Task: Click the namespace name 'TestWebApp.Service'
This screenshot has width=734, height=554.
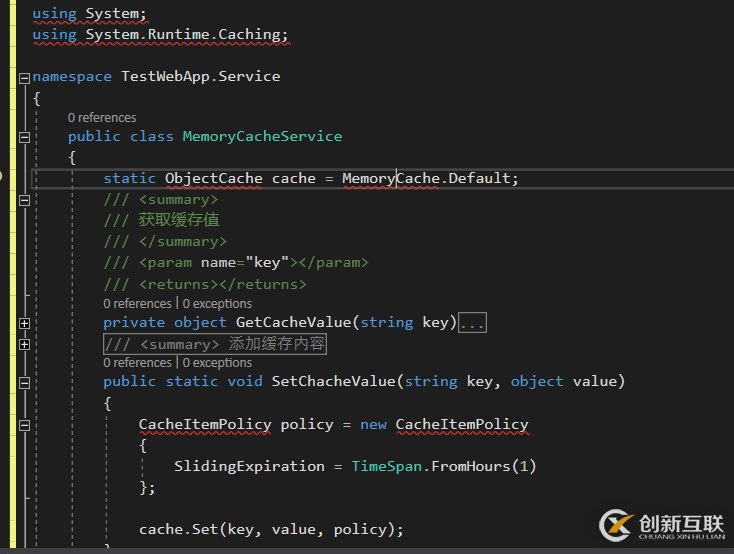Action: coord(201,76)
